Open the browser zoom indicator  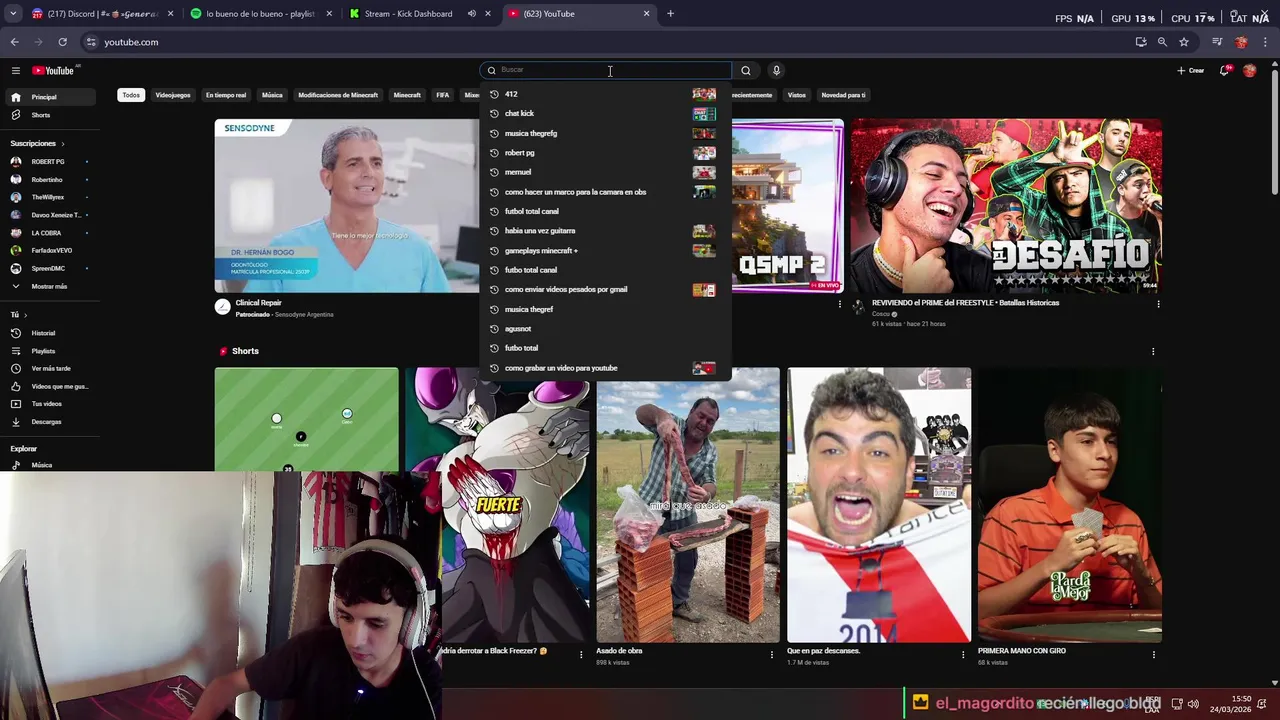tap(1162, 42)
